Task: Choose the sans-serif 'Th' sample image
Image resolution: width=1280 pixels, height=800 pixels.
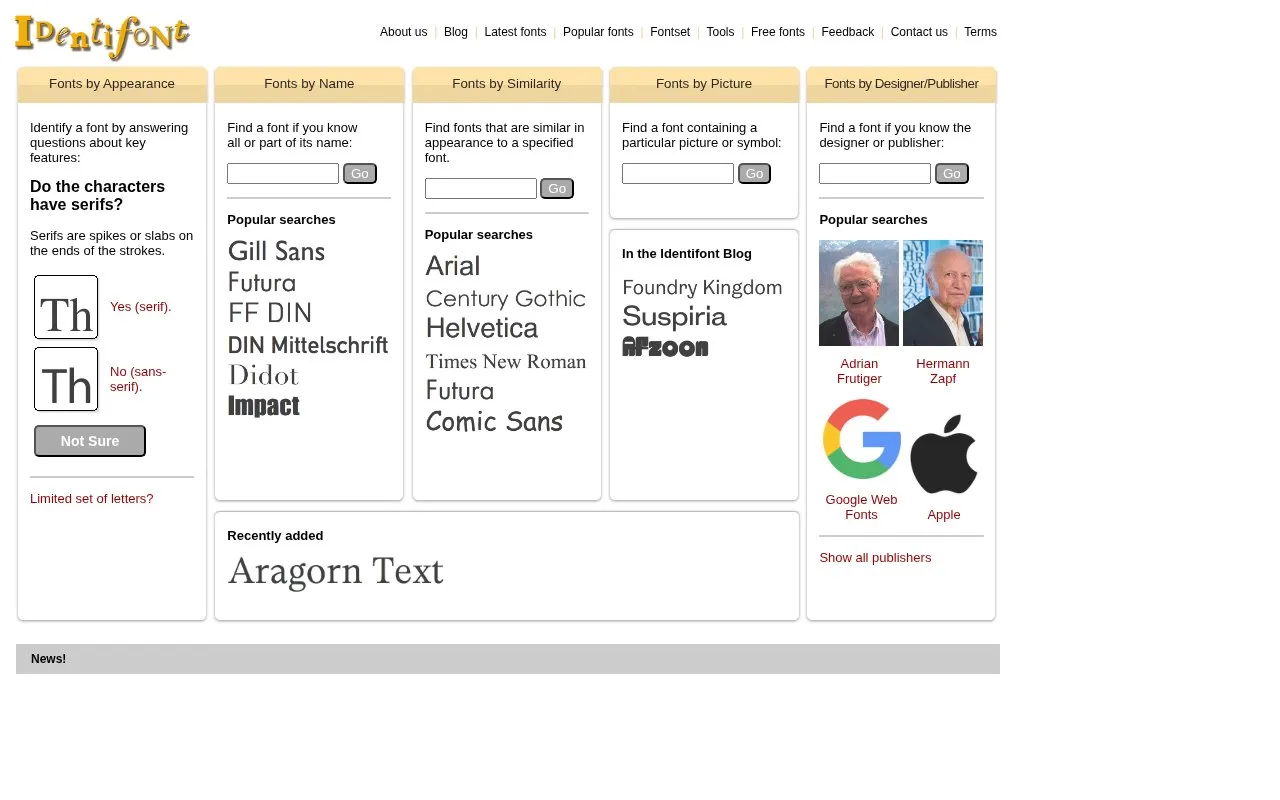Action: point(66,379)
